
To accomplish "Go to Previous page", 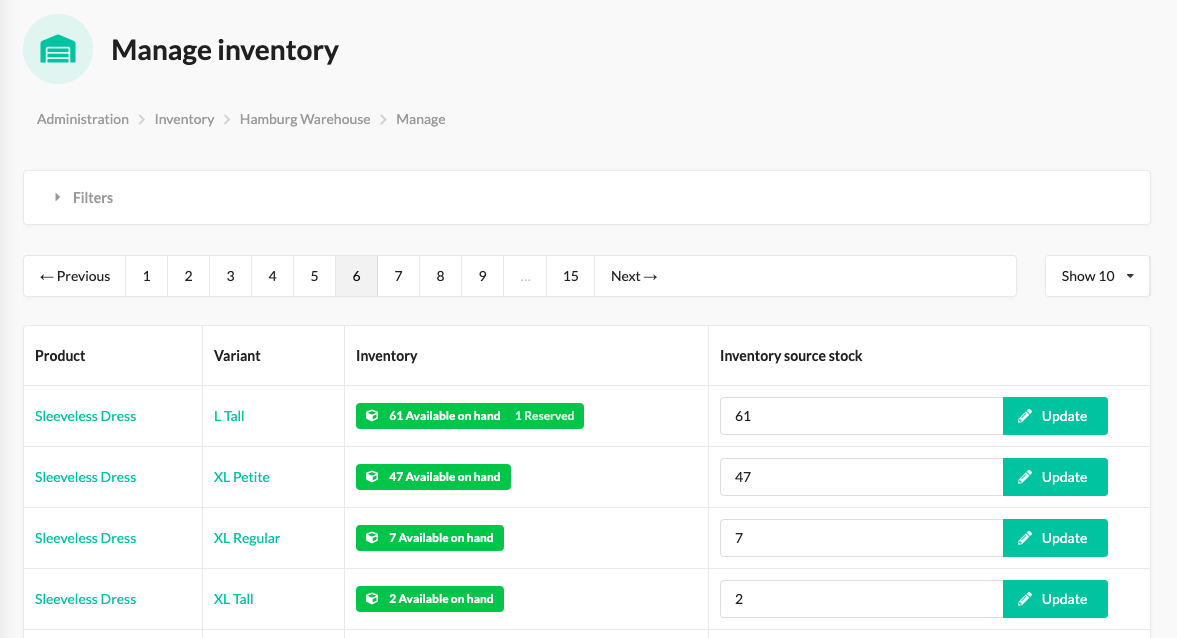I will click(x=75, y=276).
